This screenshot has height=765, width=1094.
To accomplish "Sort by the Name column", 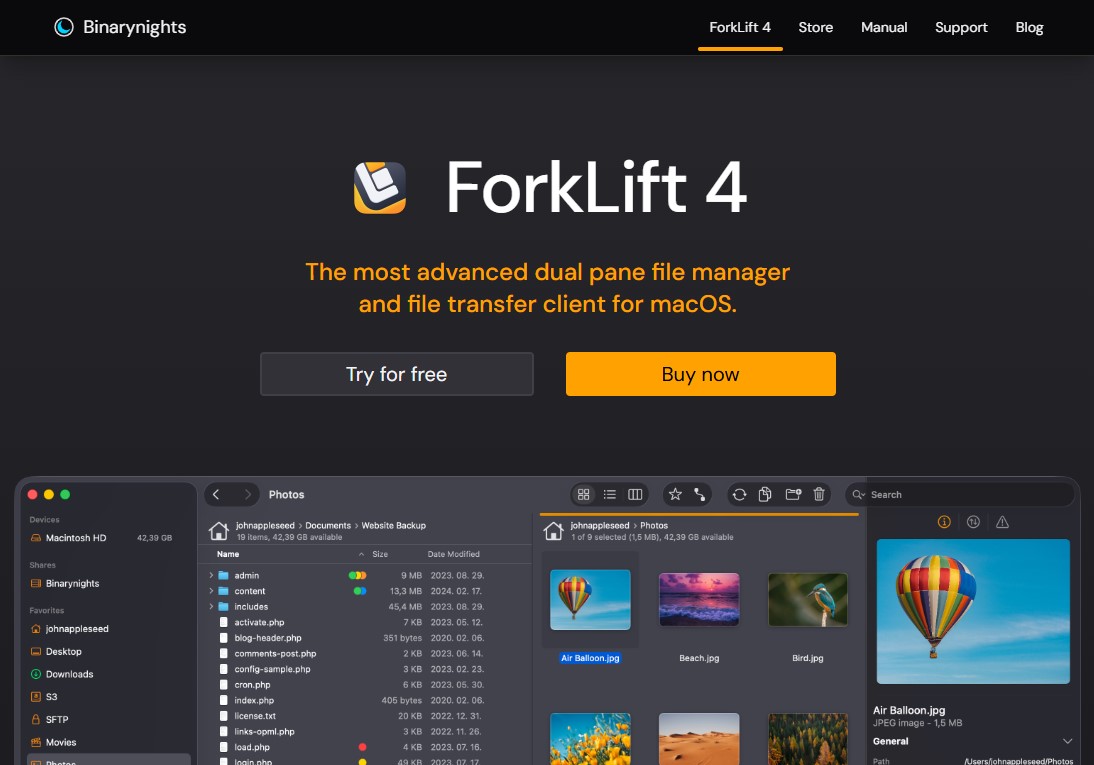I will click(x=228, y=554).
